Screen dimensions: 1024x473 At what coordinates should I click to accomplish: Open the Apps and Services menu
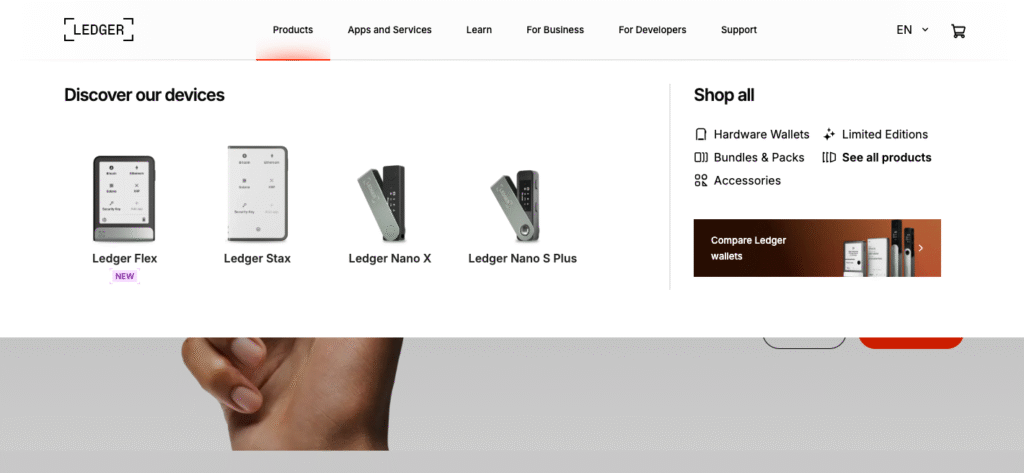(x=389, y=30)
